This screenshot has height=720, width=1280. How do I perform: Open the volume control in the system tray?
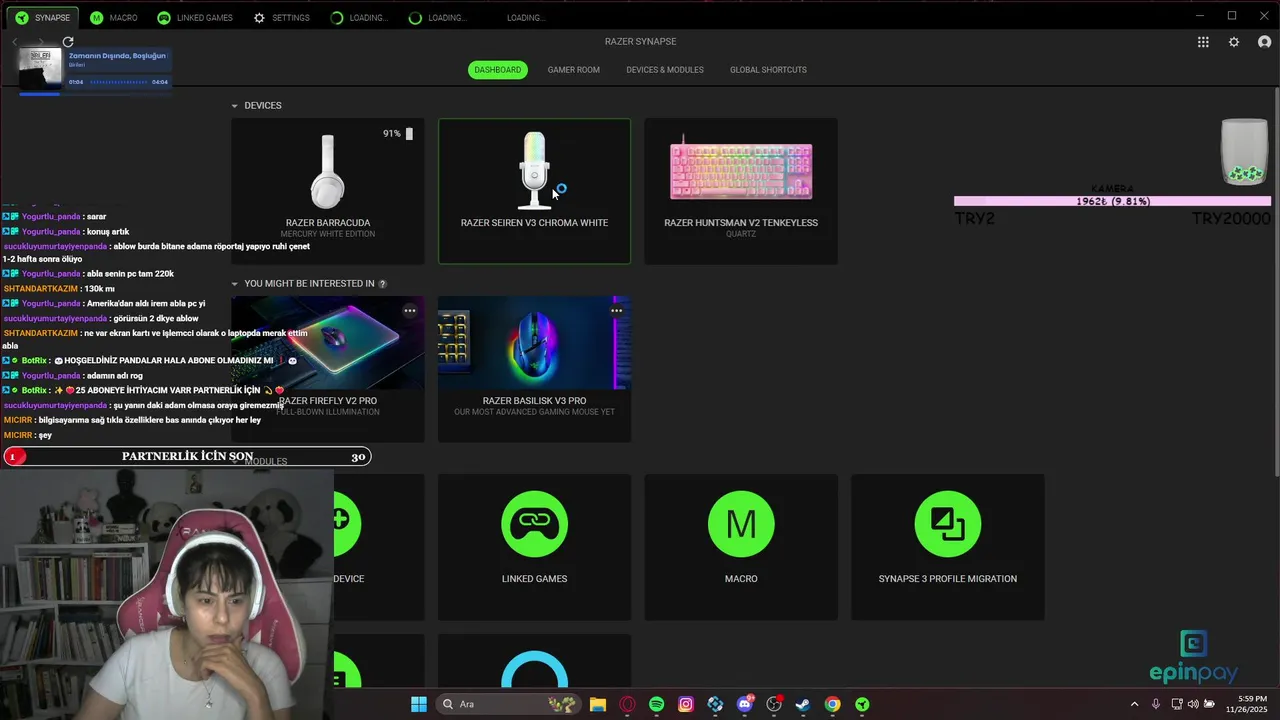coord(1192,704)
